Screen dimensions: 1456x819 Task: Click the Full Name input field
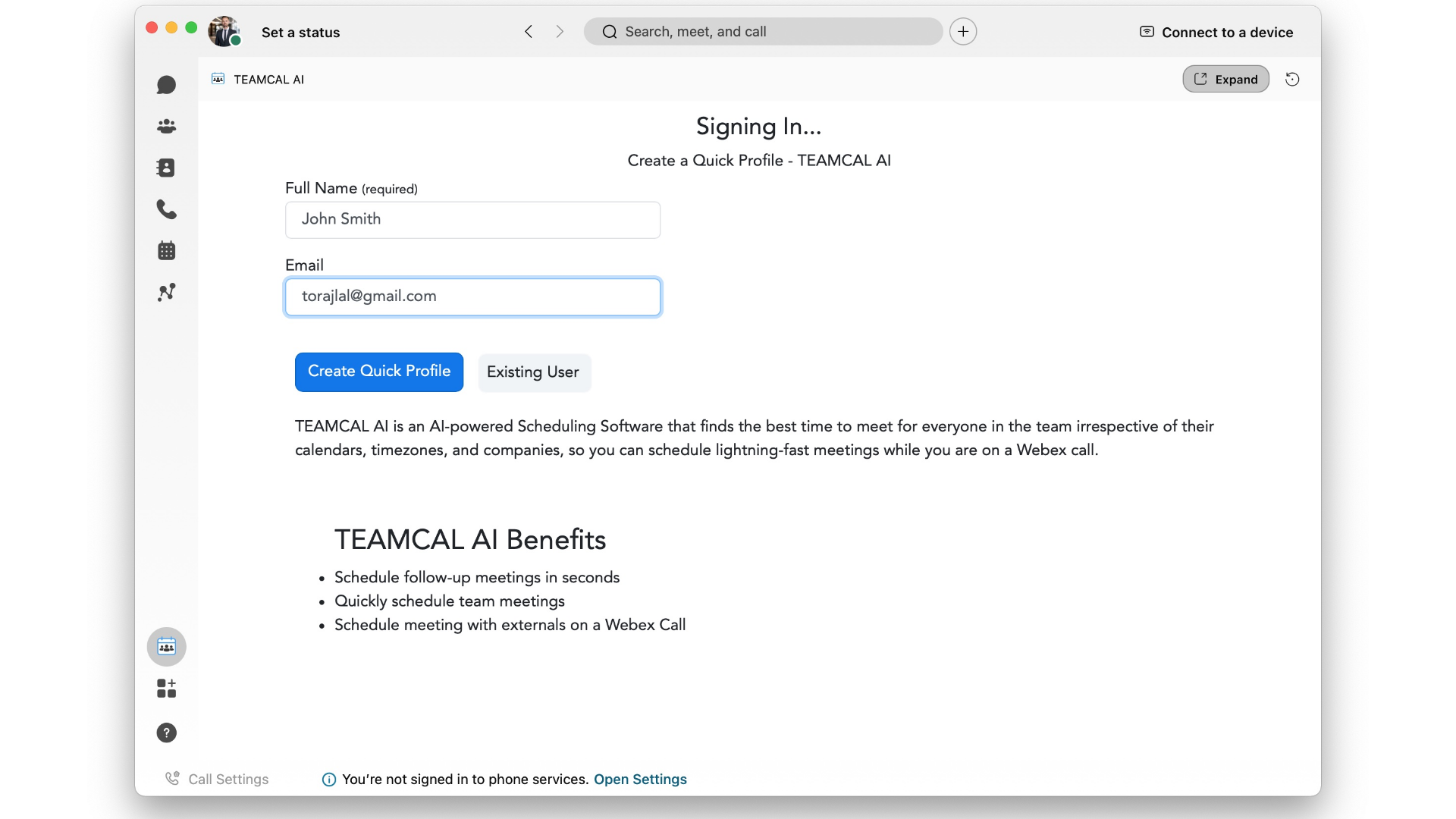(x=472, y=220)
